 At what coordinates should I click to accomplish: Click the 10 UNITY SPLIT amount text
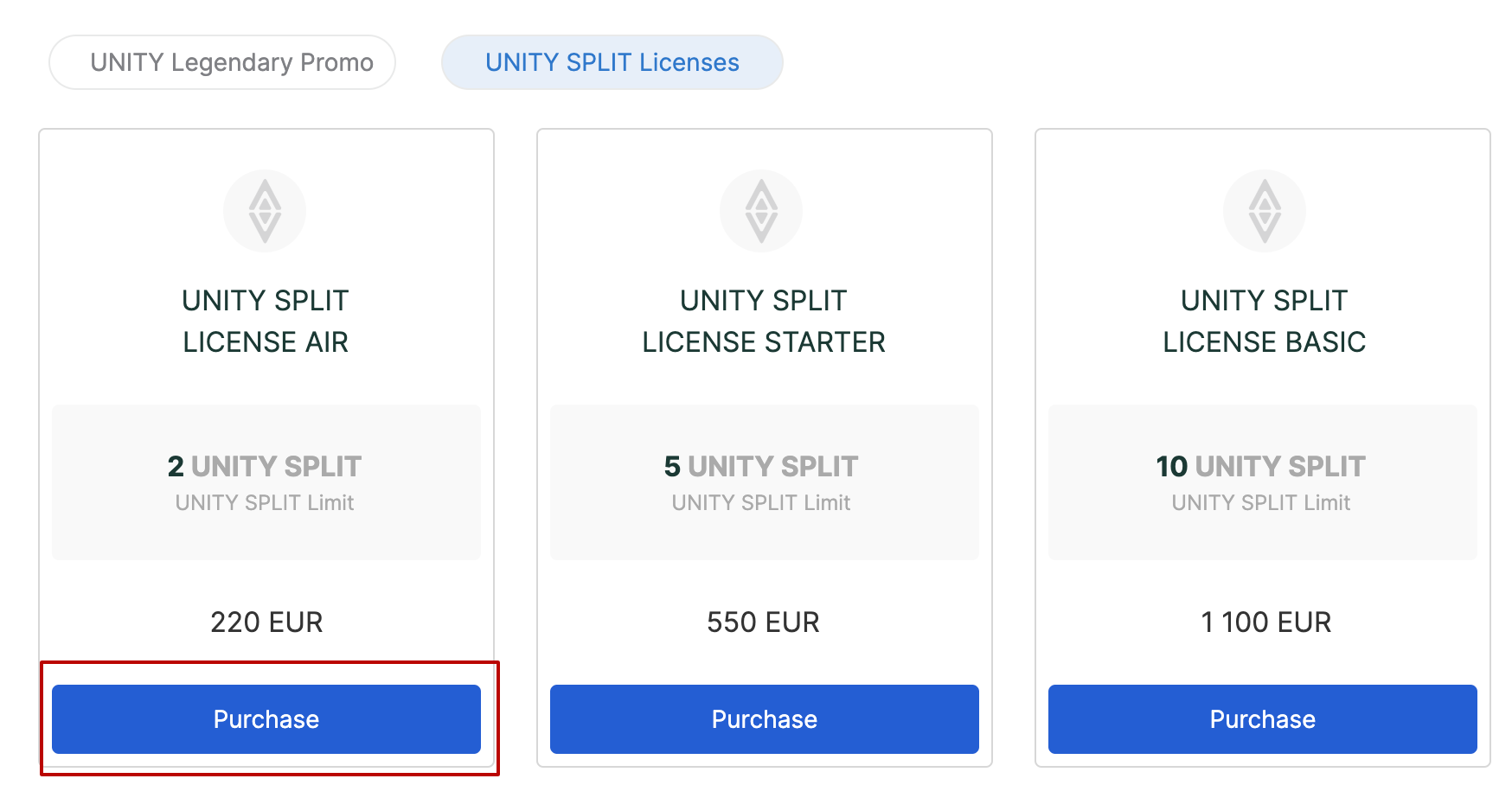coord(1260,466)
